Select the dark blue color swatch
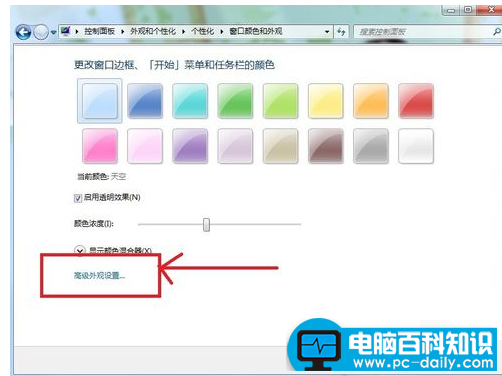Image resolution: width=502 pixels, height=376 pixels. tap(145, 101)
